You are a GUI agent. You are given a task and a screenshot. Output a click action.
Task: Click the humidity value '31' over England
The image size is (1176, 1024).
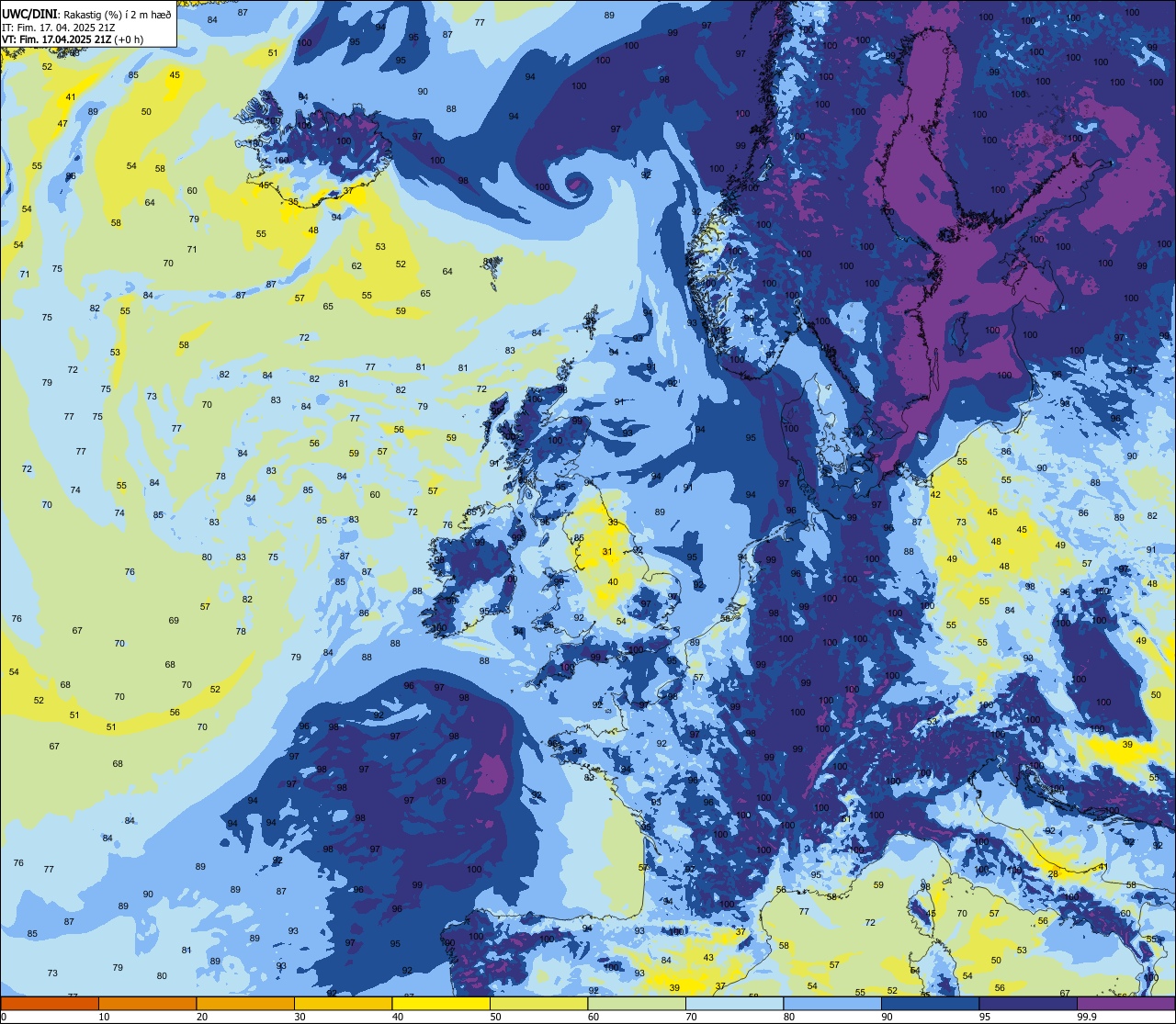[x=607, y=552]
